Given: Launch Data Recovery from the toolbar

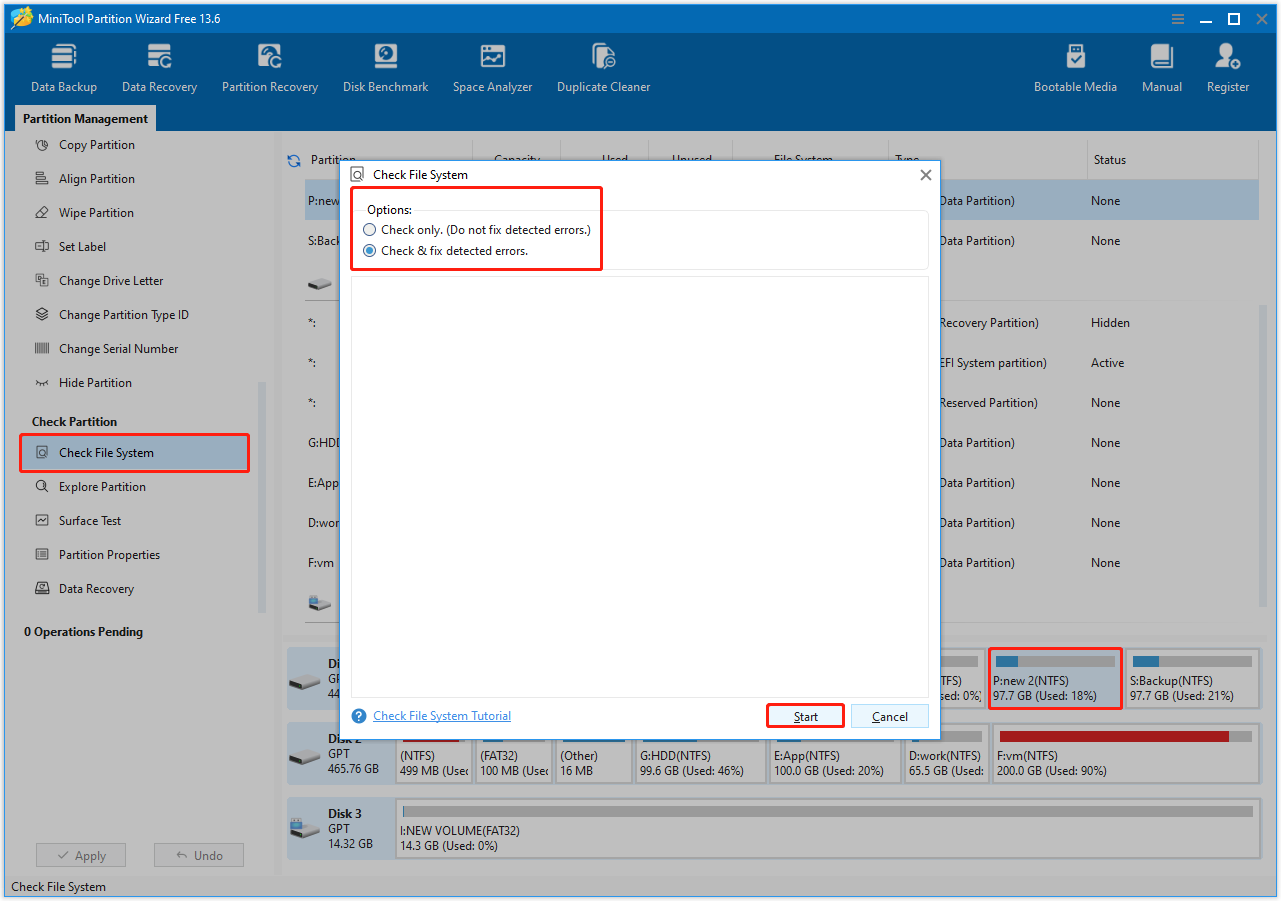Looking at the screenshot, I should (x=159, y=68).
